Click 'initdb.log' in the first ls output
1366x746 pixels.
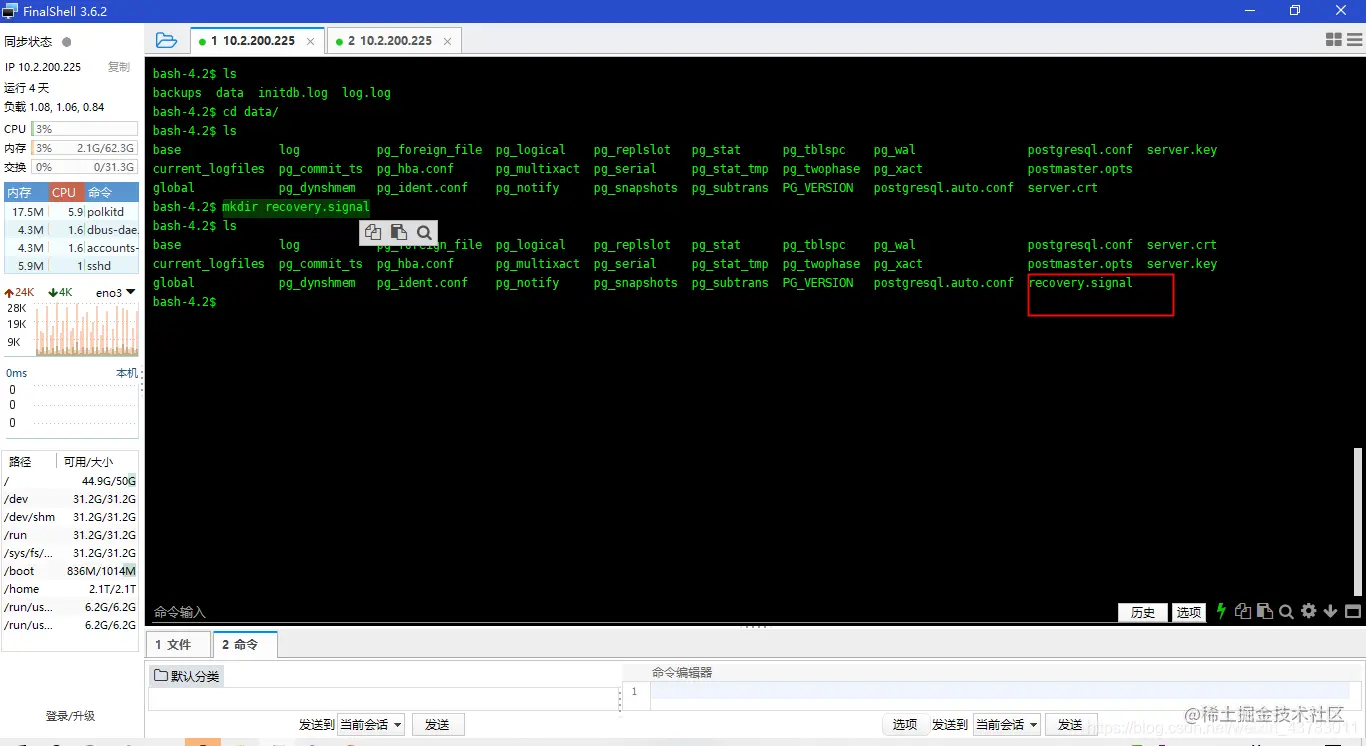tap(293, 93)
